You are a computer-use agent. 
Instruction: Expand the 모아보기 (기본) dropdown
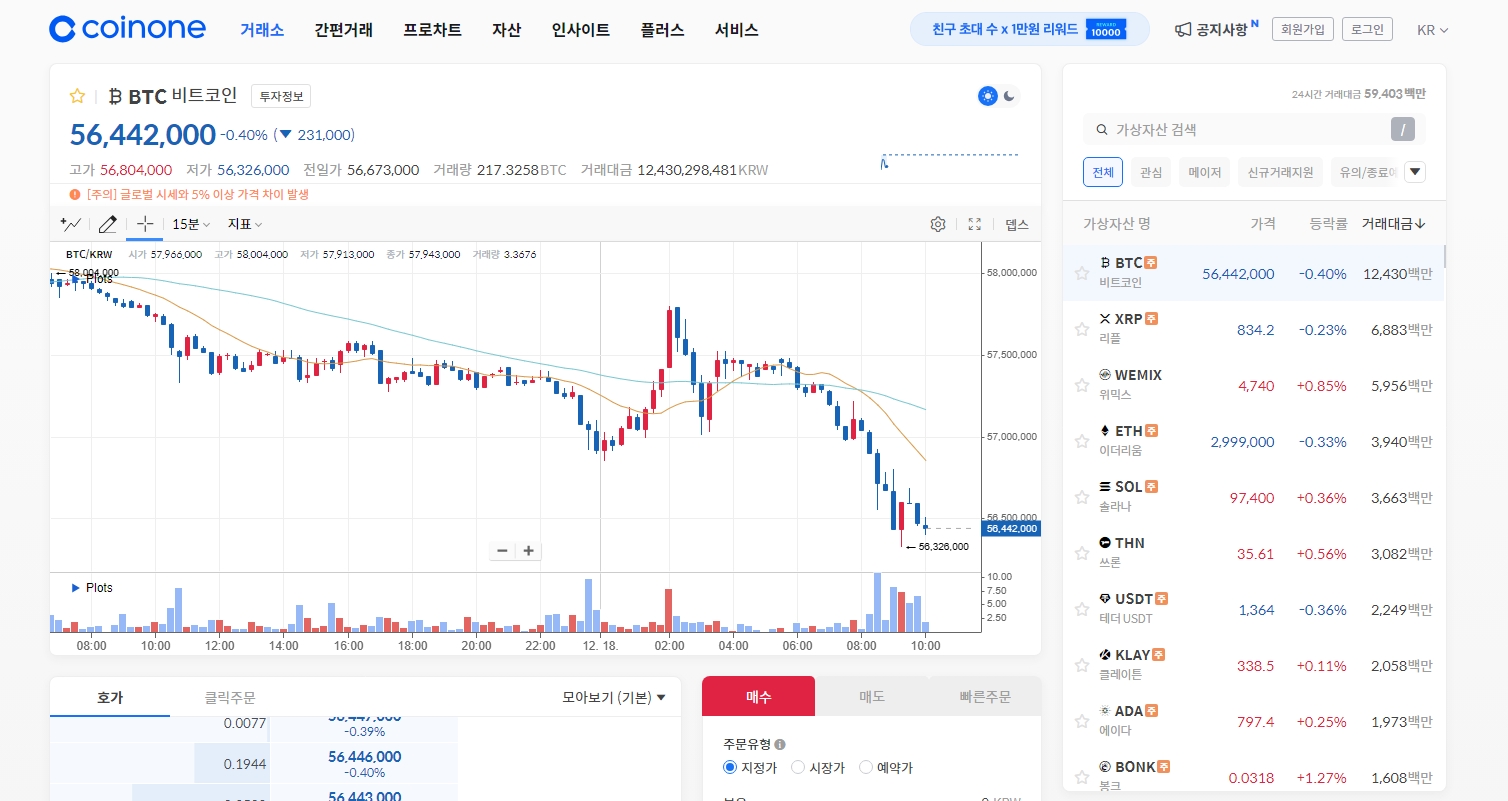pos(614,697)
